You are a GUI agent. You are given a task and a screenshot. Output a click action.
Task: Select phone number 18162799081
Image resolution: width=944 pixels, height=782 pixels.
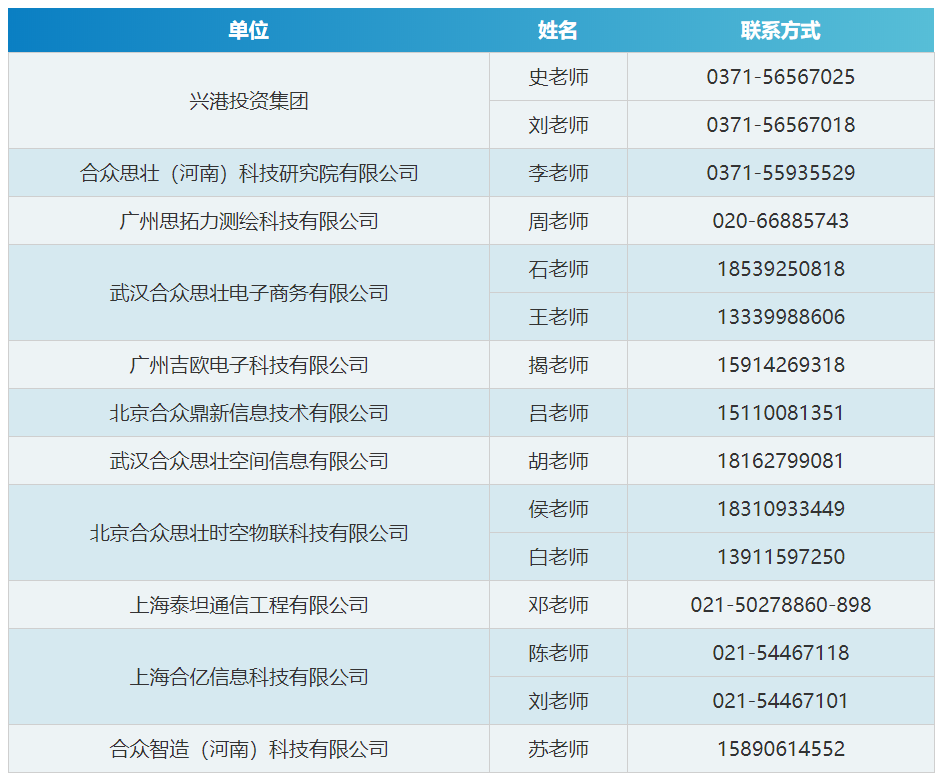coord(781,461)
